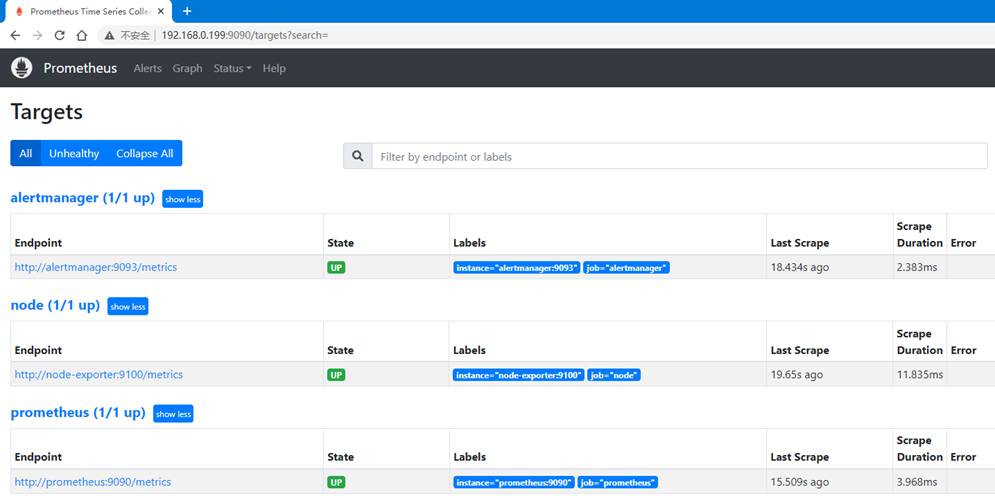Click the UP badge in node-exporter row
The height and width of the screenshot is (496, 995).
click(x=336, y=375)
